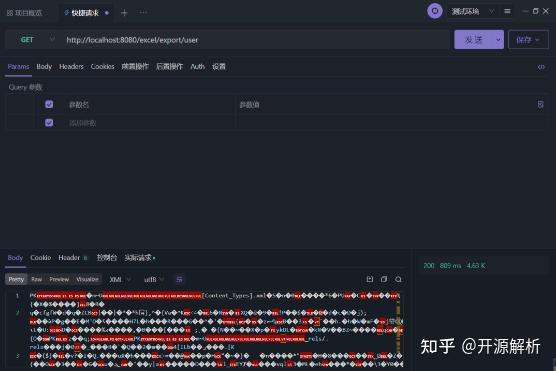Add new tab with plus icon
Image resolution: width=556 pixels, height=371 pixels.
point(124,13)
